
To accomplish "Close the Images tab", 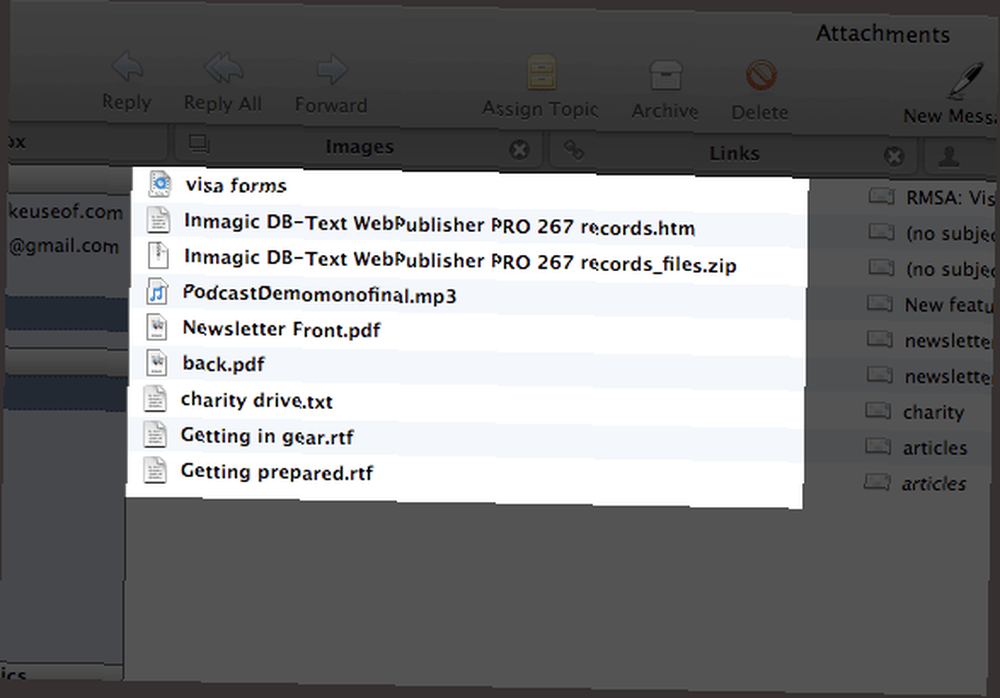I will coord(519,150).
